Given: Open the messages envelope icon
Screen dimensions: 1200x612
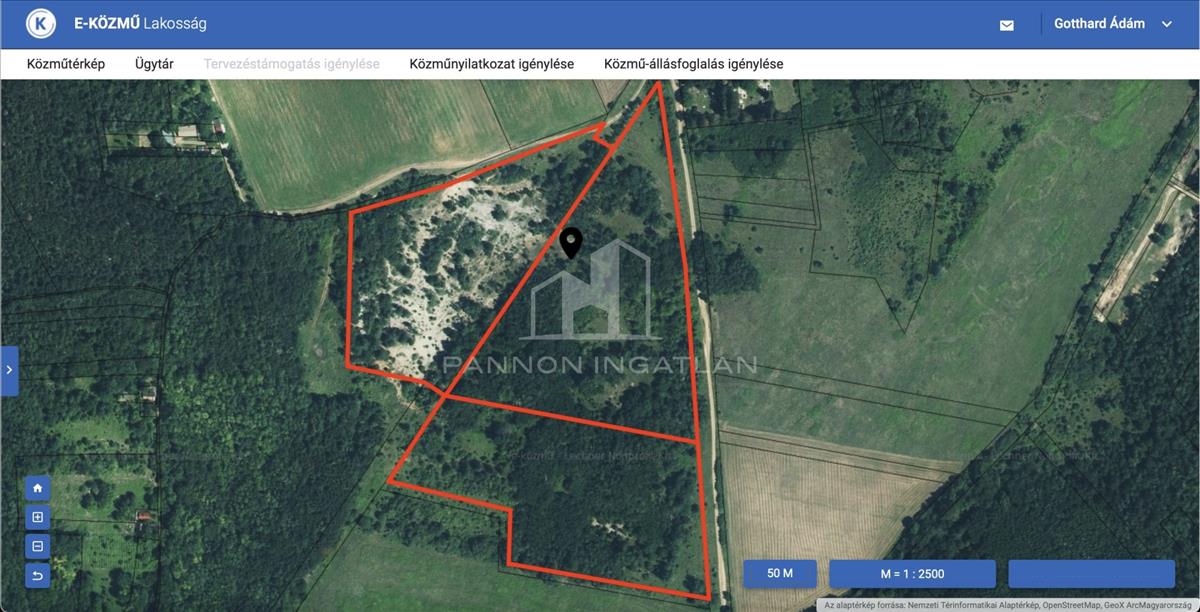Looking at the screenshot, I should (1006, 25).
